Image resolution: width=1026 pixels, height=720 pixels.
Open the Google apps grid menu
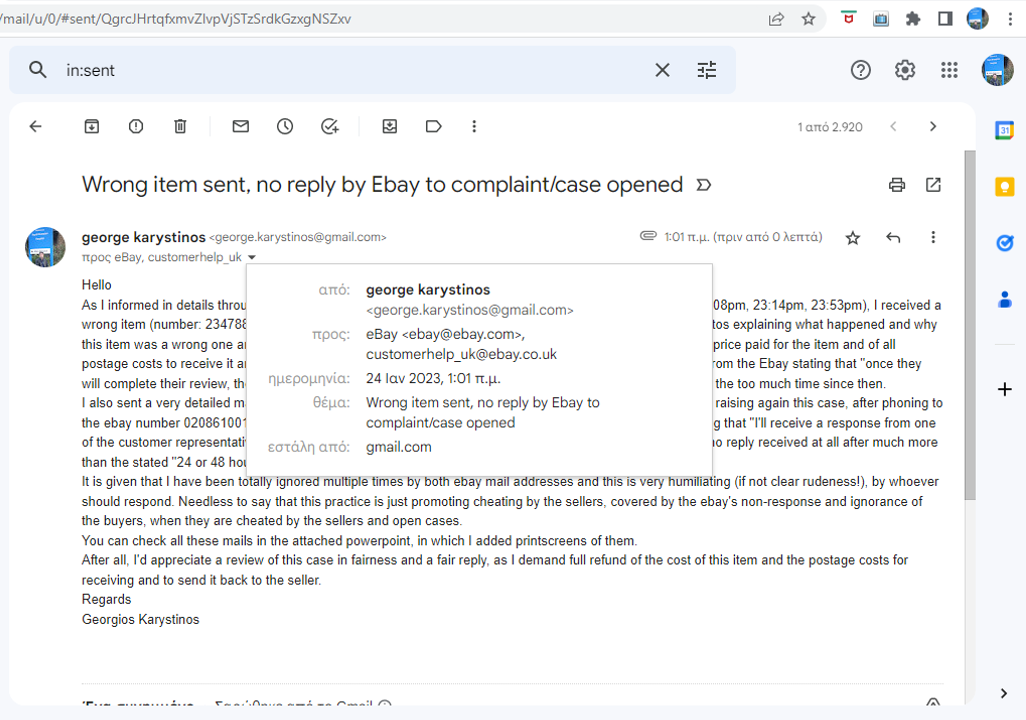948,70
